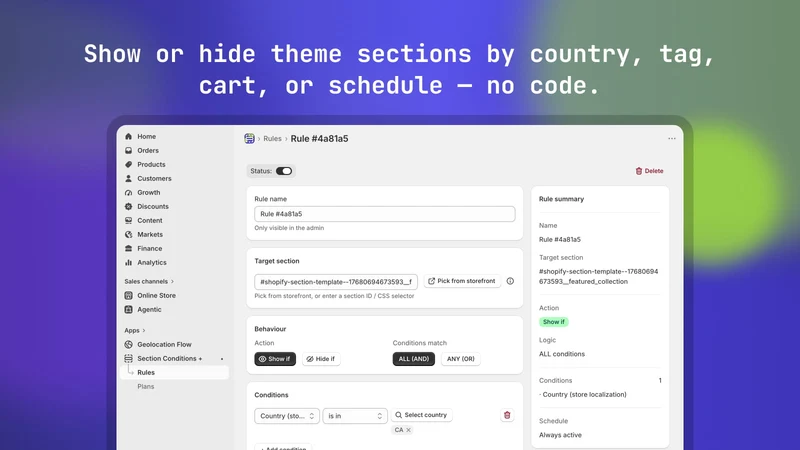Choose ALL (AND) conditions match
800x450 pixels.
coord(414,359)
